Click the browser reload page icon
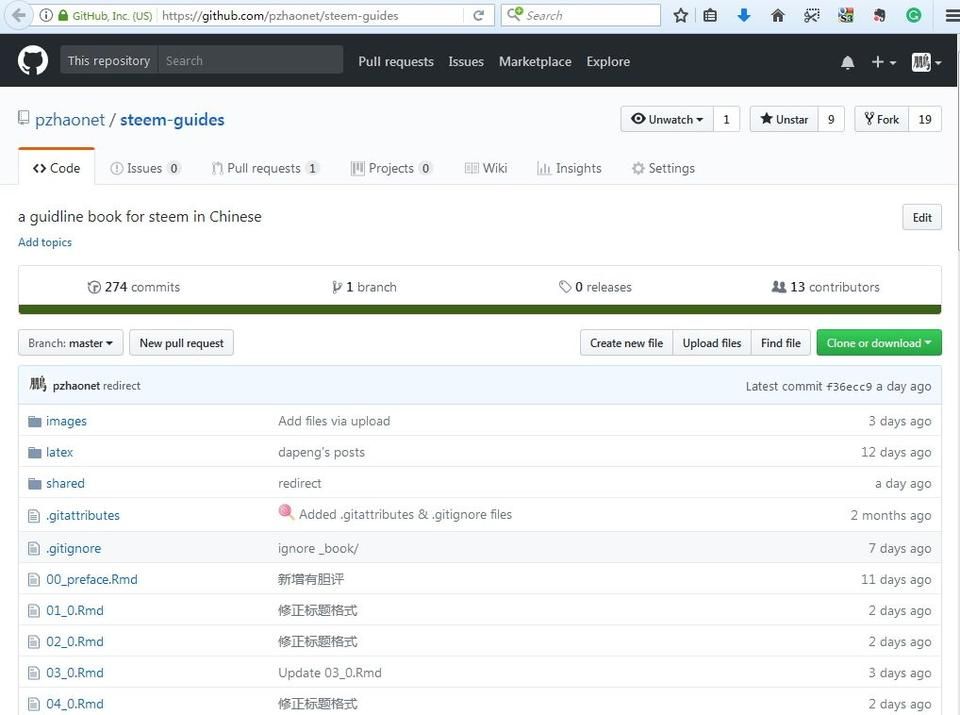The width and height of the screenshot is (960, 715). (479, 15)
